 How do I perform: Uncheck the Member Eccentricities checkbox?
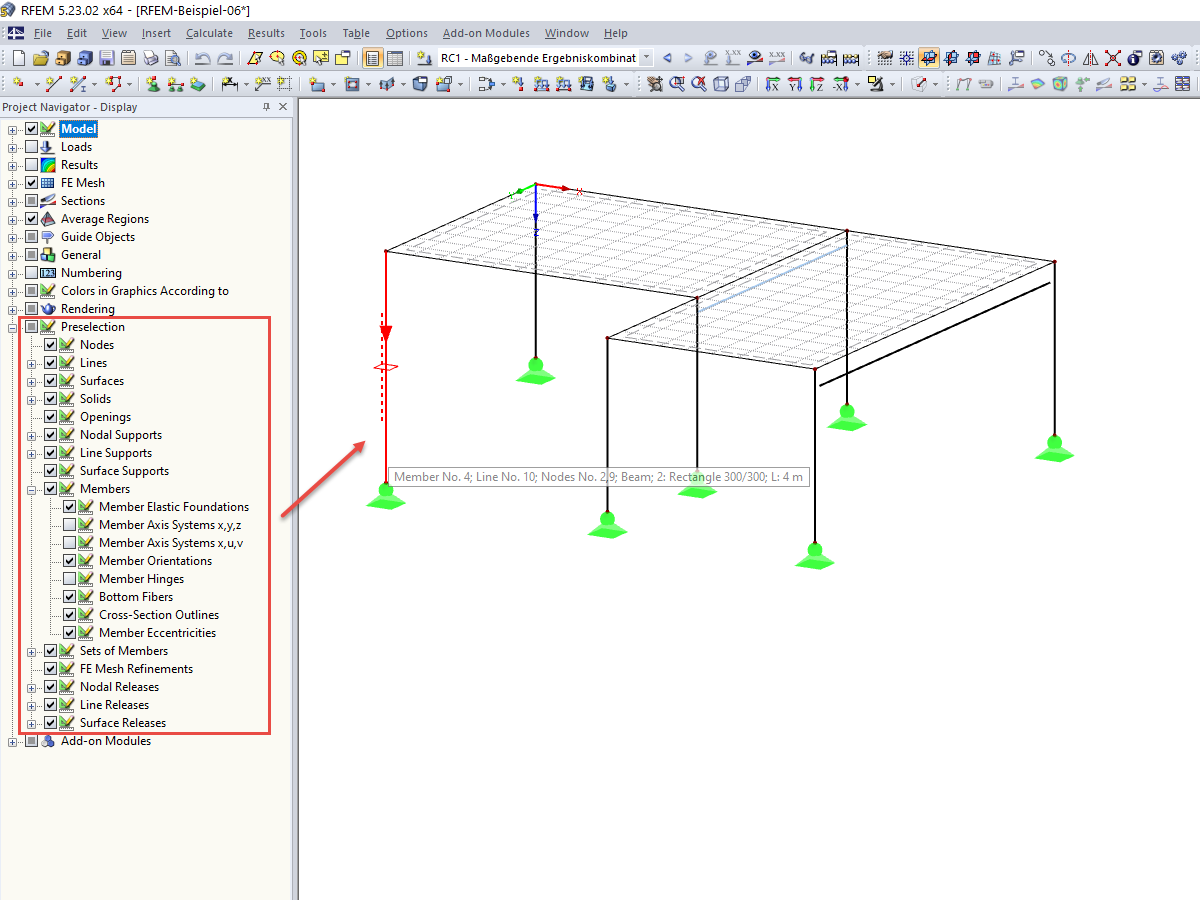click(x=69, y=633)
